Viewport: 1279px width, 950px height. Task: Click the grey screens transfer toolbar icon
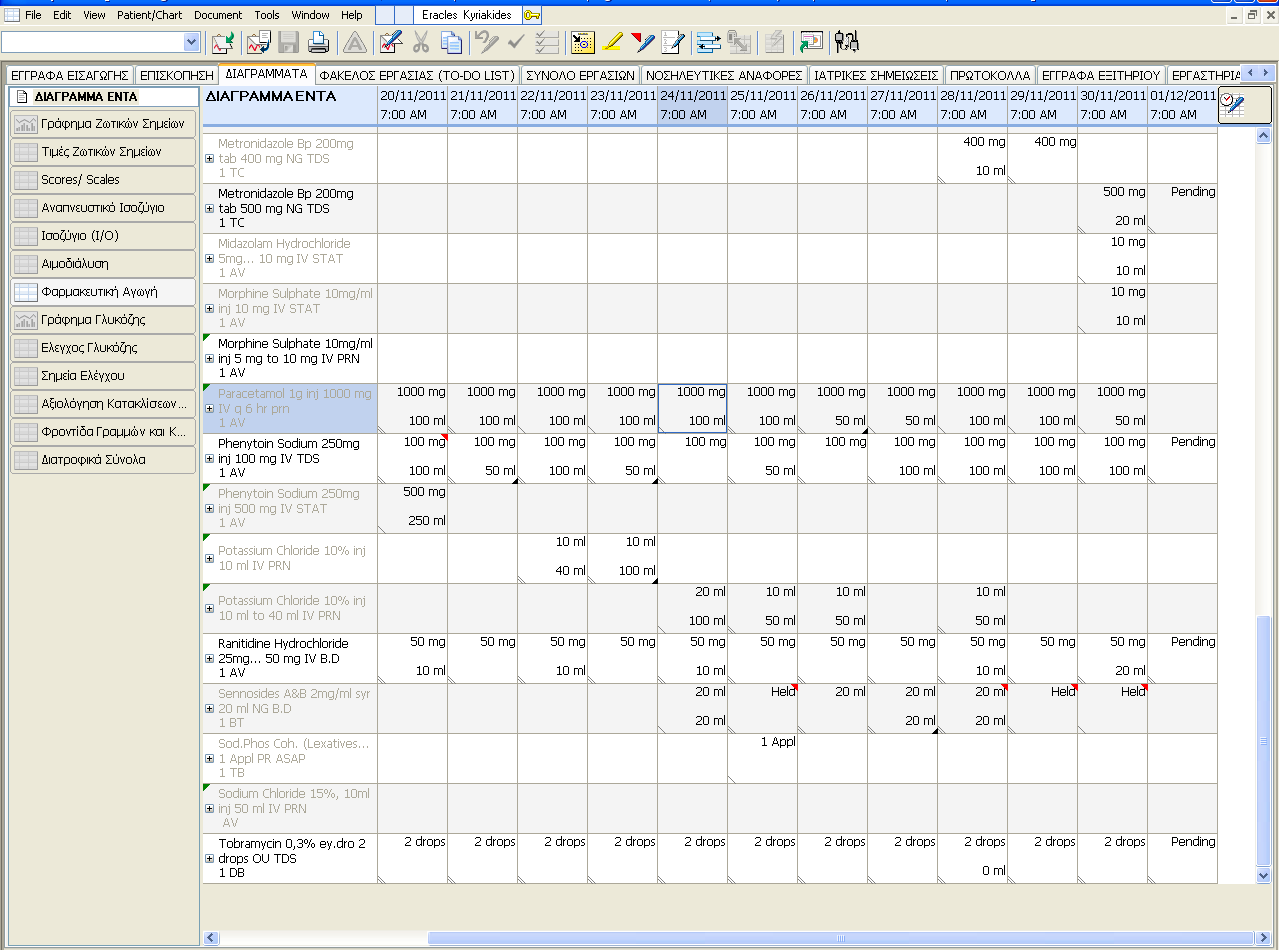pos(739,42)
